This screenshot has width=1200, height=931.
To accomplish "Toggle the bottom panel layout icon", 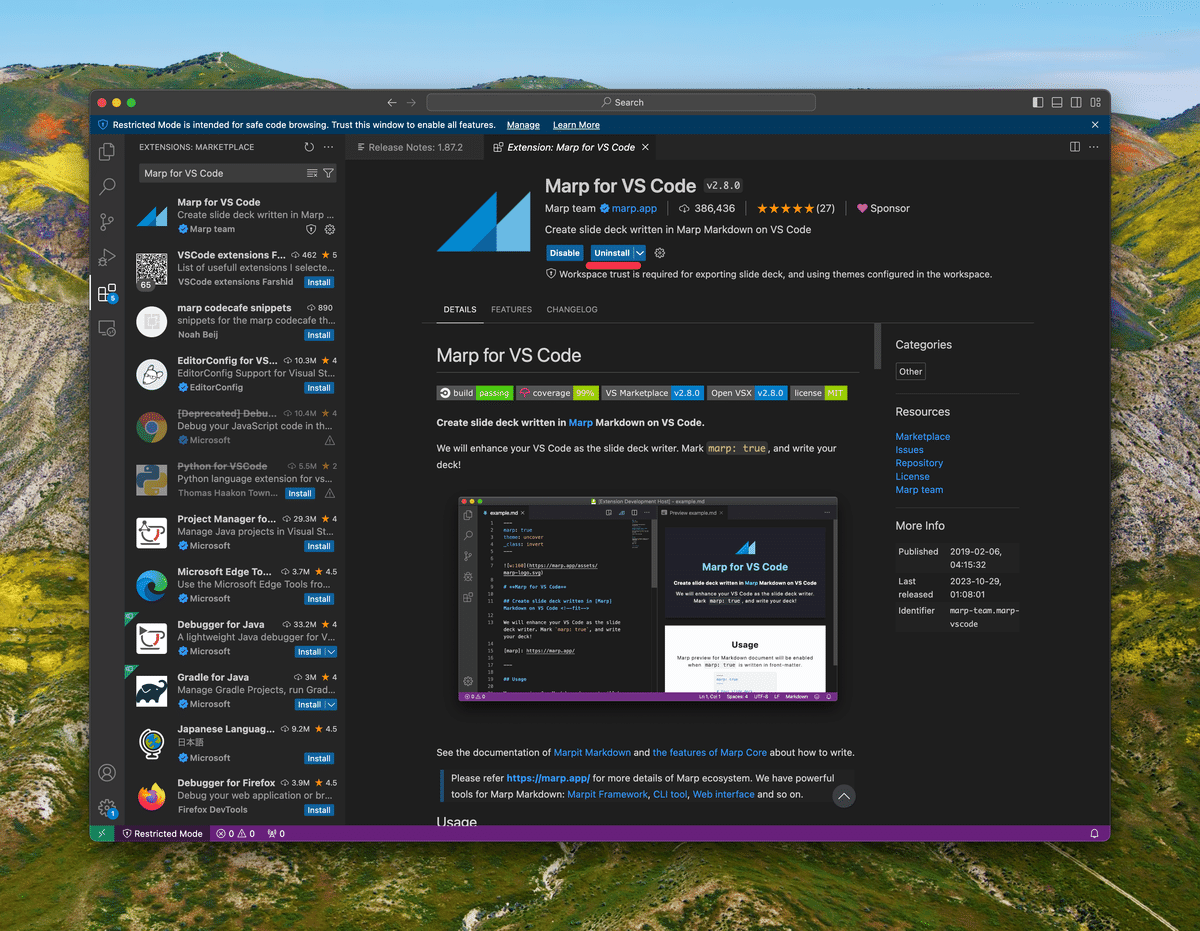I will (1056, 102).
